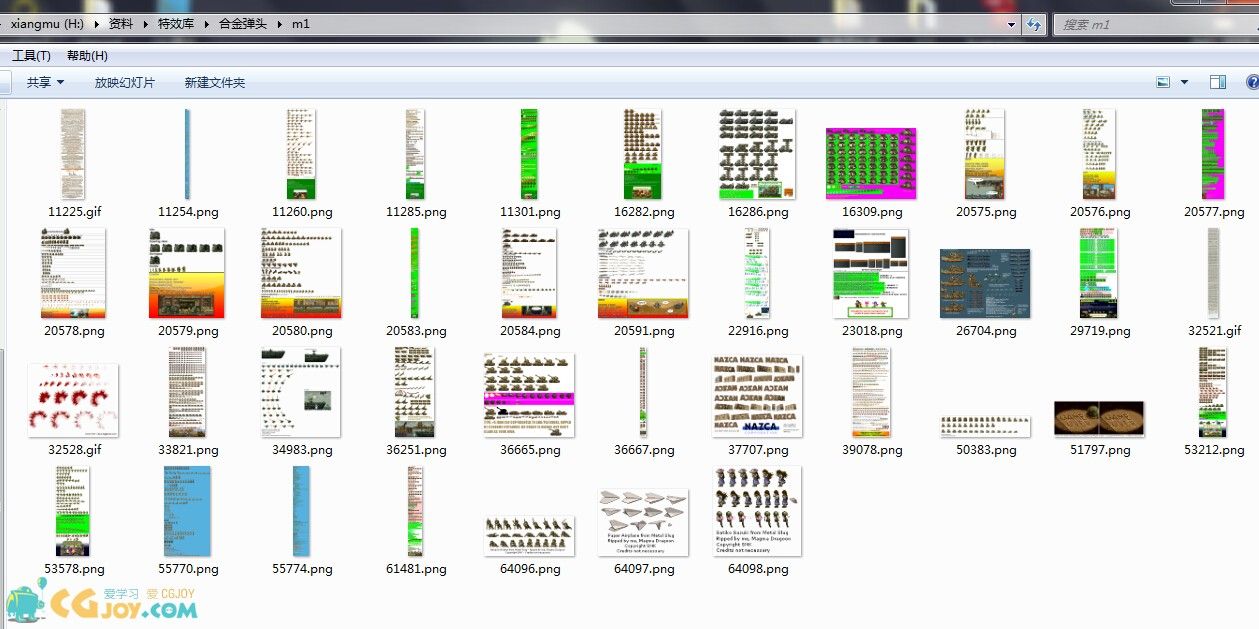Click the file name 64096.png

pos(530,569)
